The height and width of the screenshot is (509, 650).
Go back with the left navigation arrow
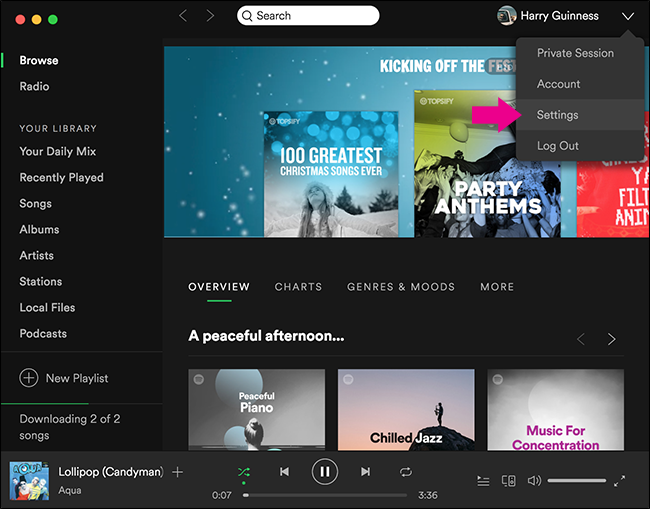click(x=183, y=16)
